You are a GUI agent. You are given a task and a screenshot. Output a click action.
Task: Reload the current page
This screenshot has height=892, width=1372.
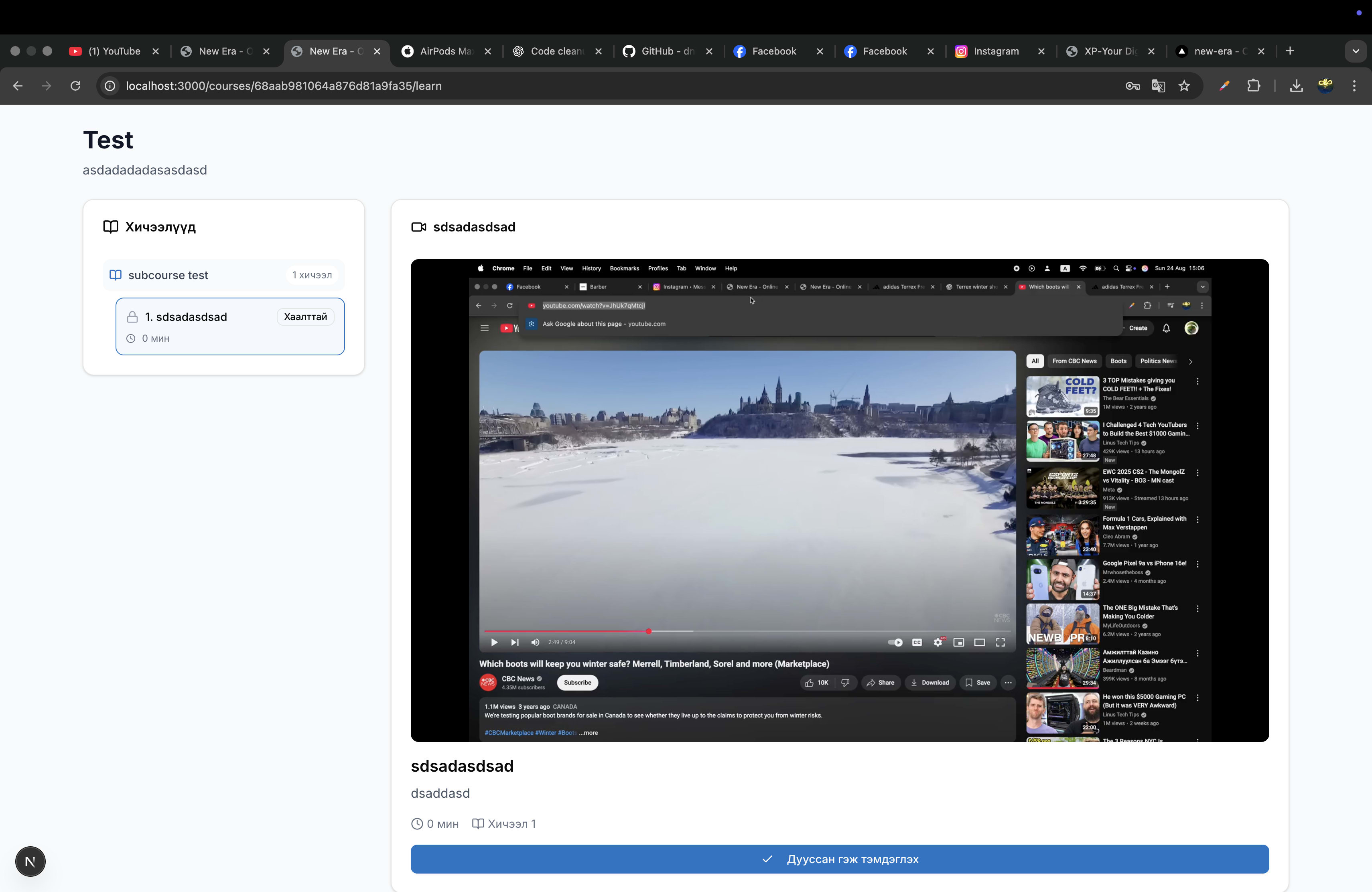[75, 86]
